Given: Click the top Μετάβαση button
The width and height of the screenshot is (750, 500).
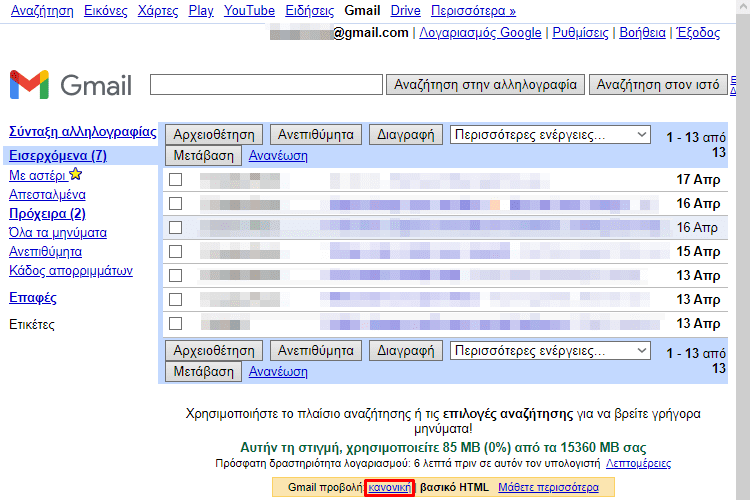Looking at the screenshot, I should (203, 156).
